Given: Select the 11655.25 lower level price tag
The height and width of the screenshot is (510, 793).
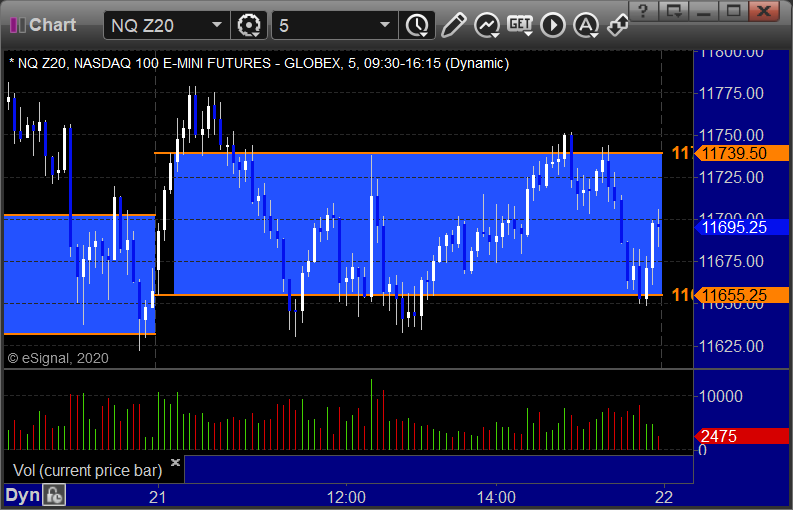Looking at the screenshot, I should coord(741,295).
